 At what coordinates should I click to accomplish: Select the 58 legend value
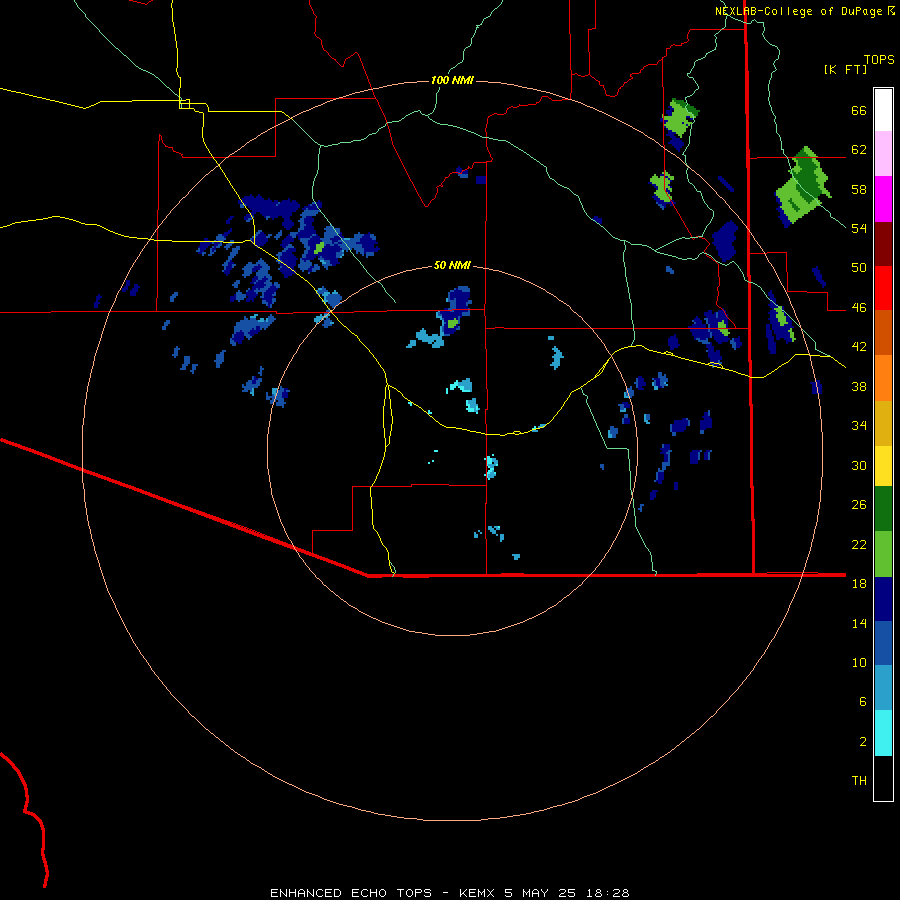coord(859,189)
